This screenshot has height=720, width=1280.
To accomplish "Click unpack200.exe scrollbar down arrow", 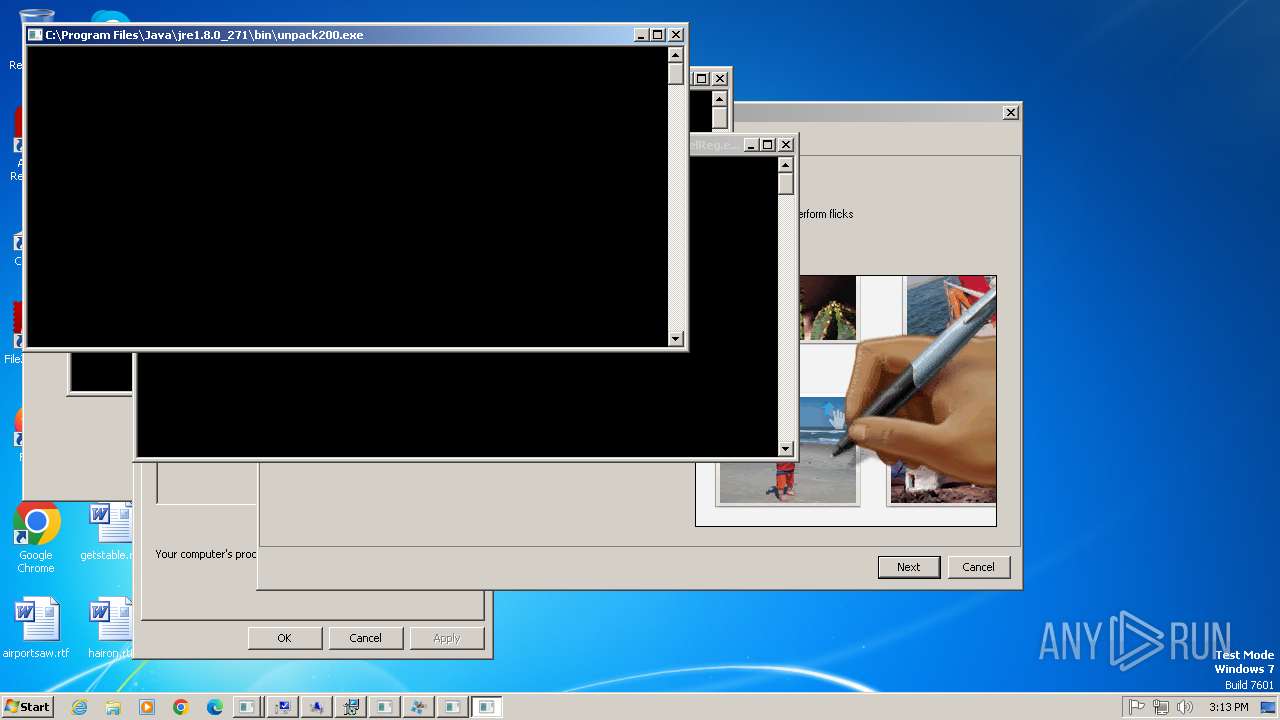I will pyautogui.click(x=676, y=339).
